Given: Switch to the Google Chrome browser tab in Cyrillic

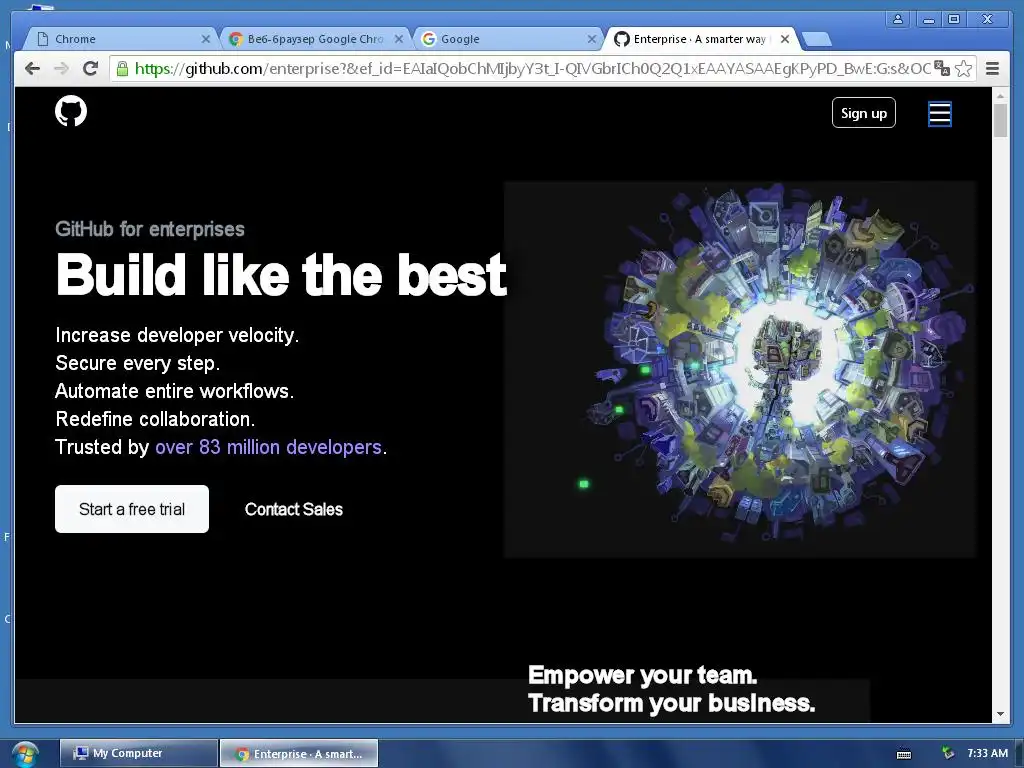Looking at the screenshot, I should (x=315, y=39).
